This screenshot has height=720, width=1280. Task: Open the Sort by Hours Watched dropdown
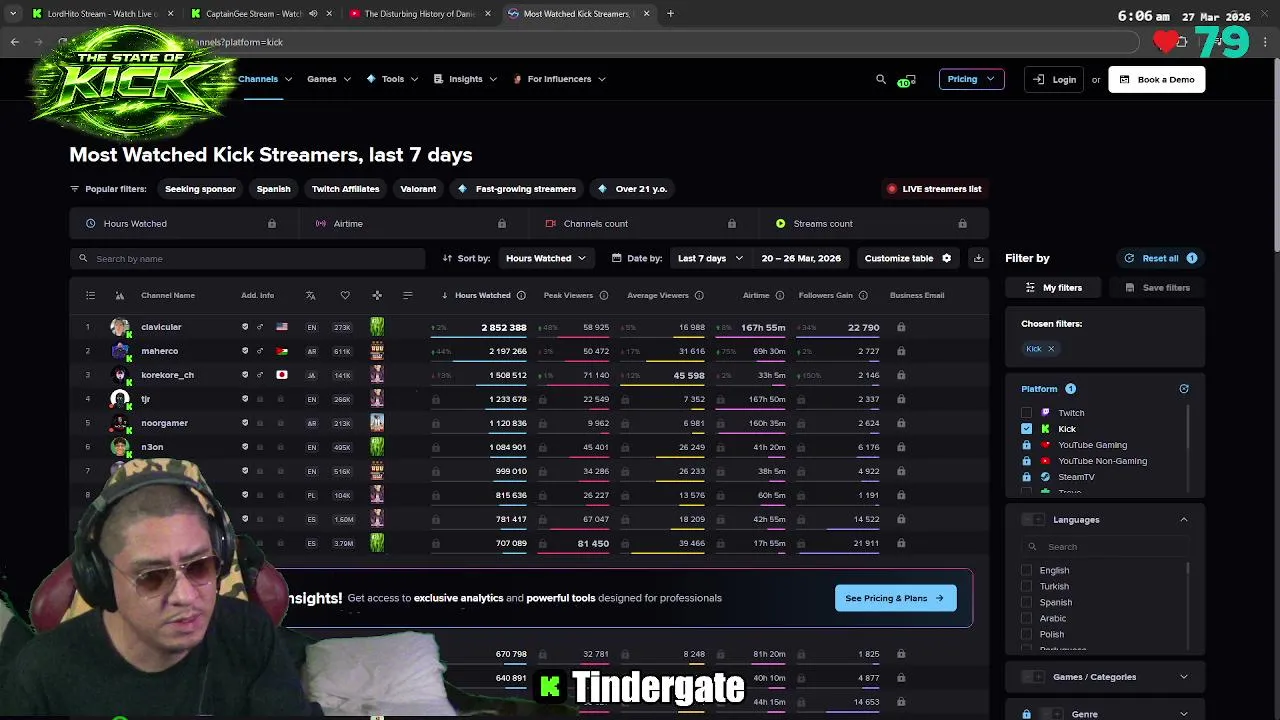[x=545, y=258]
